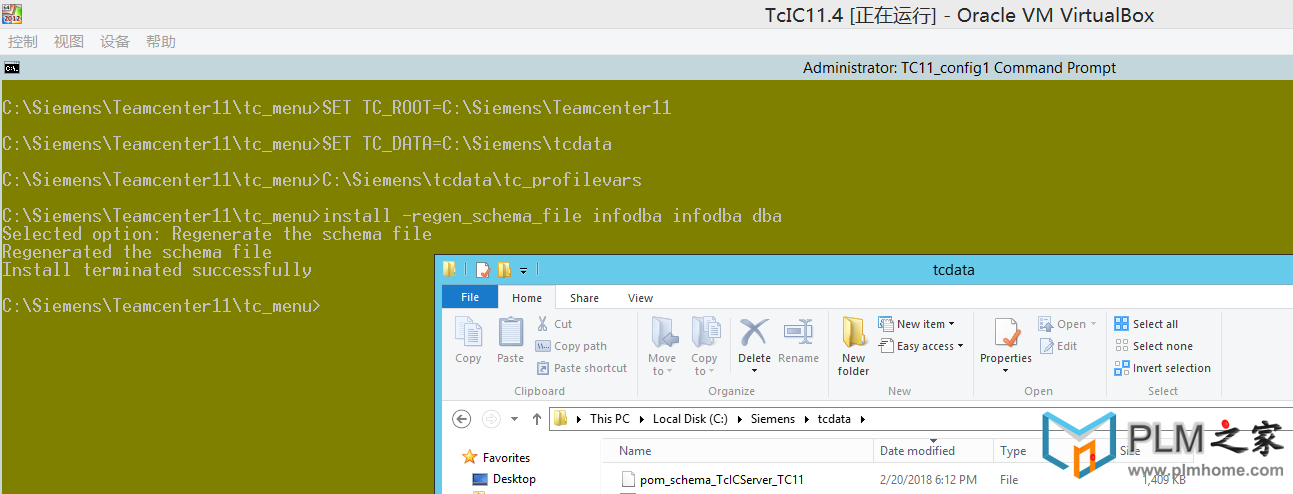Click the Quick Access properties icon in title bar
Viewport: 1293px width, 494px height.
pos(483,270)
